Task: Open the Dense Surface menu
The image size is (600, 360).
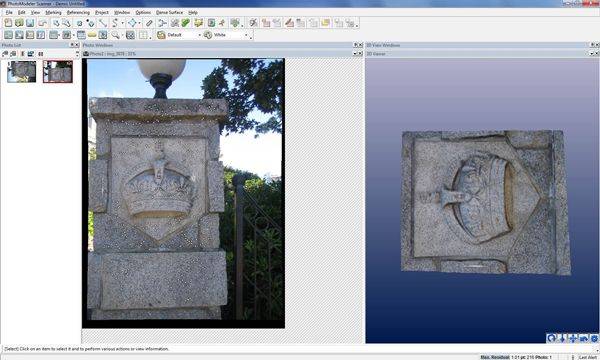Action: [x=169, y=13]
